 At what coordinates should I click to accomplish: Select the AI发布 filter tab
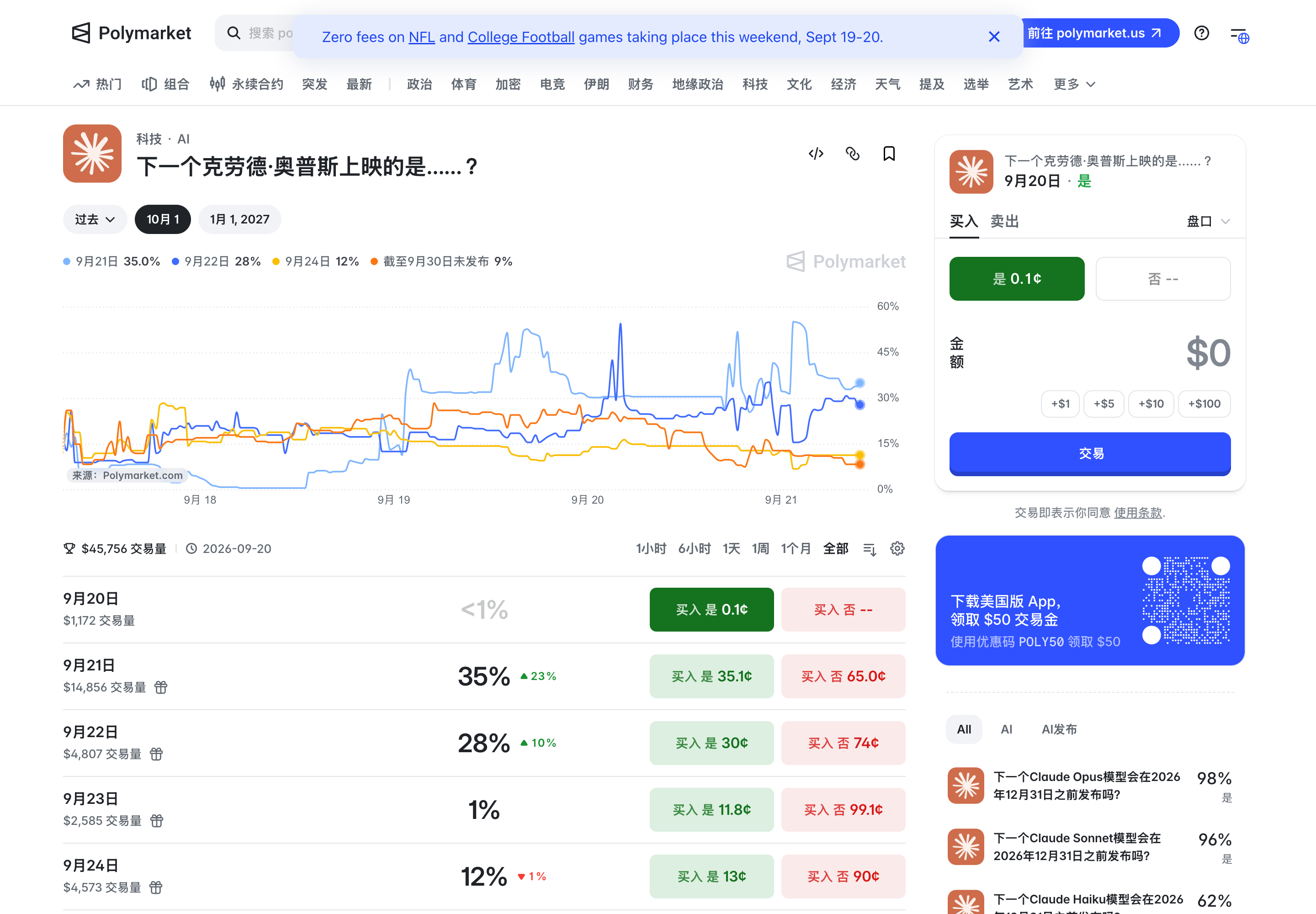click(1060, 729)
